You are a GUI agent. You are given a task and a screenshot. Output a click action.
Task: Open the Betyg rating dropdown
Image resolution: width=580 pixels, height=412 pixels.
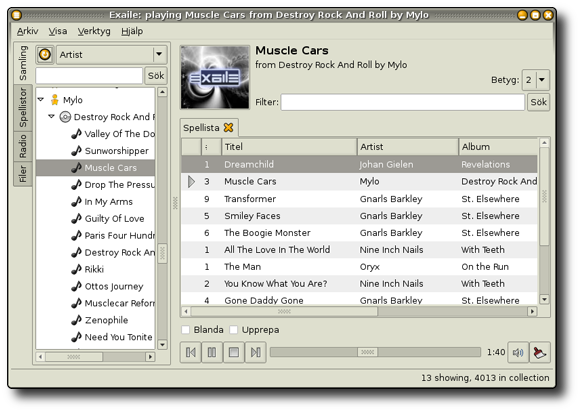click(536, 80)
